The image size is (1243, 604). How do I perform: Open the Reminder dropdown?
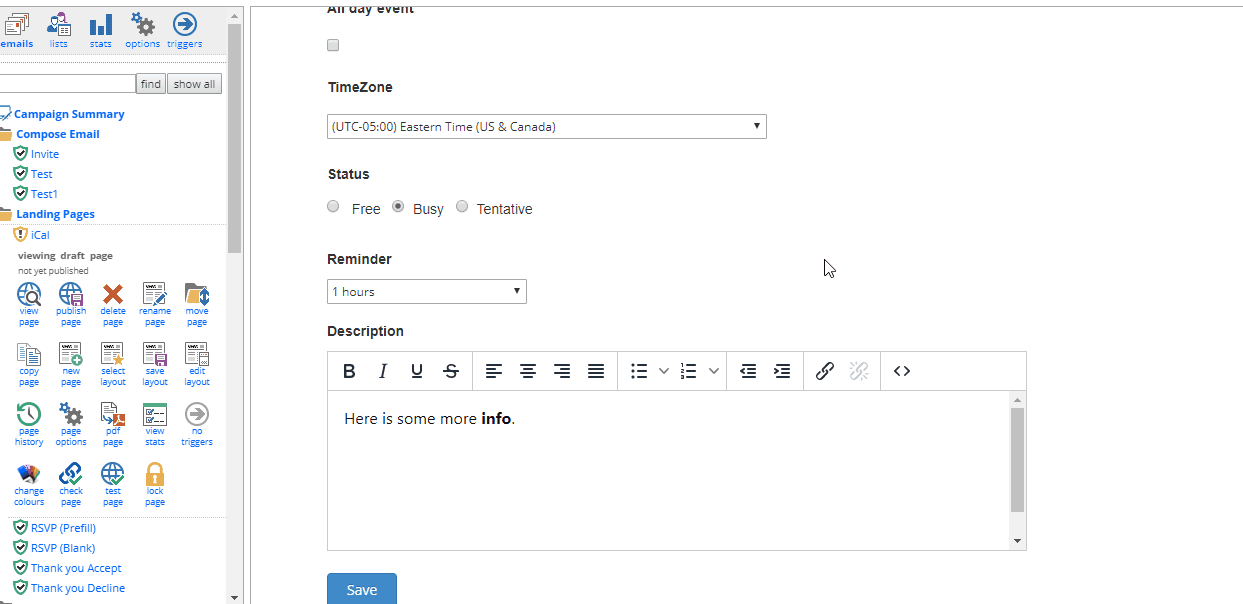427,292
